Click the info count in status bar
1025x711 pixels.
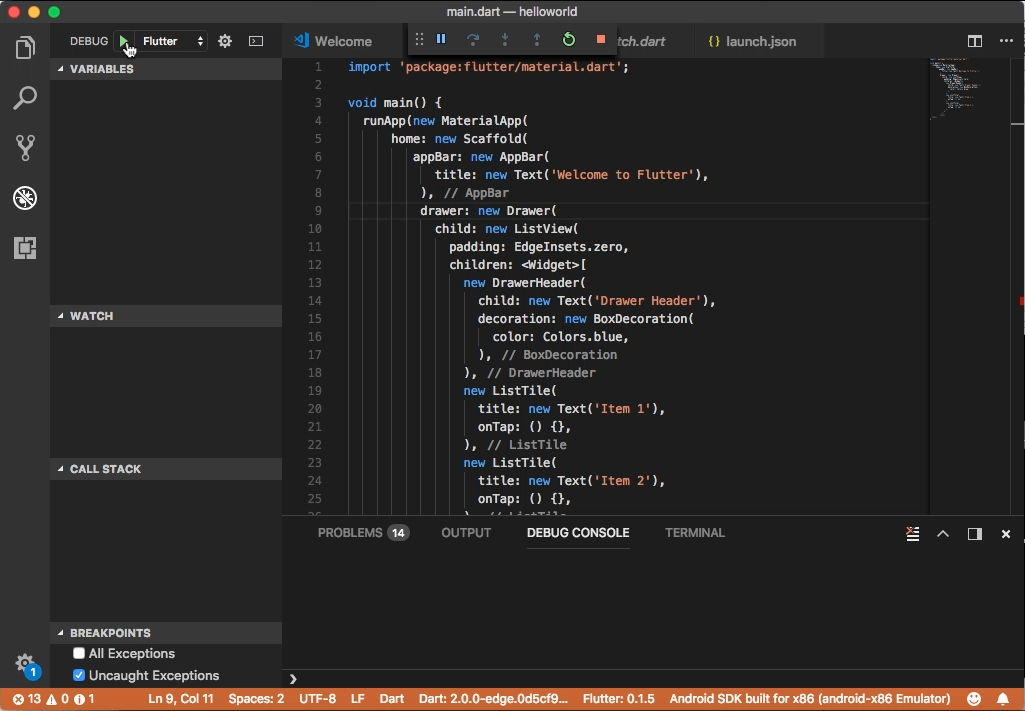[x=85, y=699]
